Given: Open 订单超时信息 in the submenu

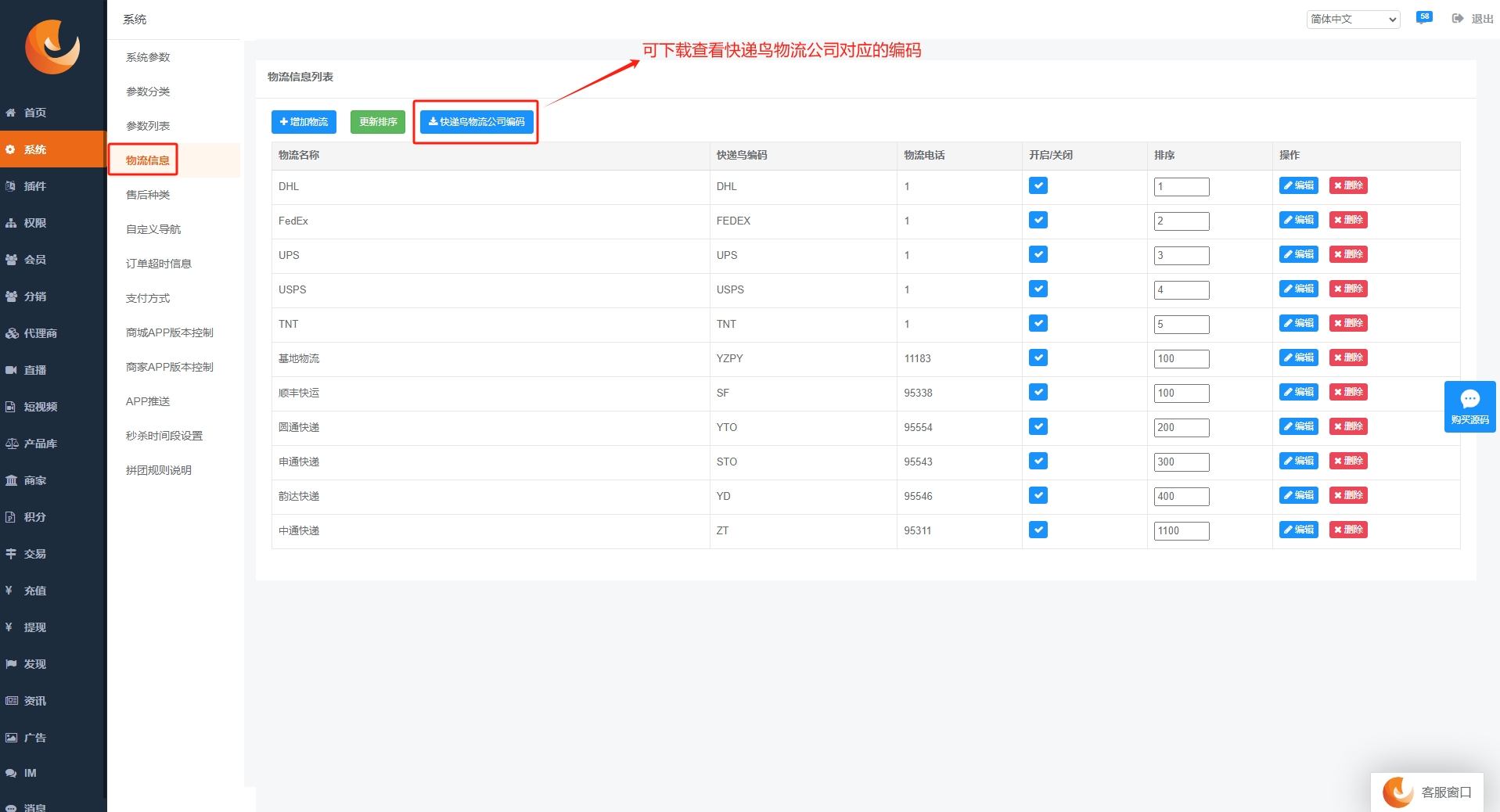Looking at the screenshot, I should [159, 264].
